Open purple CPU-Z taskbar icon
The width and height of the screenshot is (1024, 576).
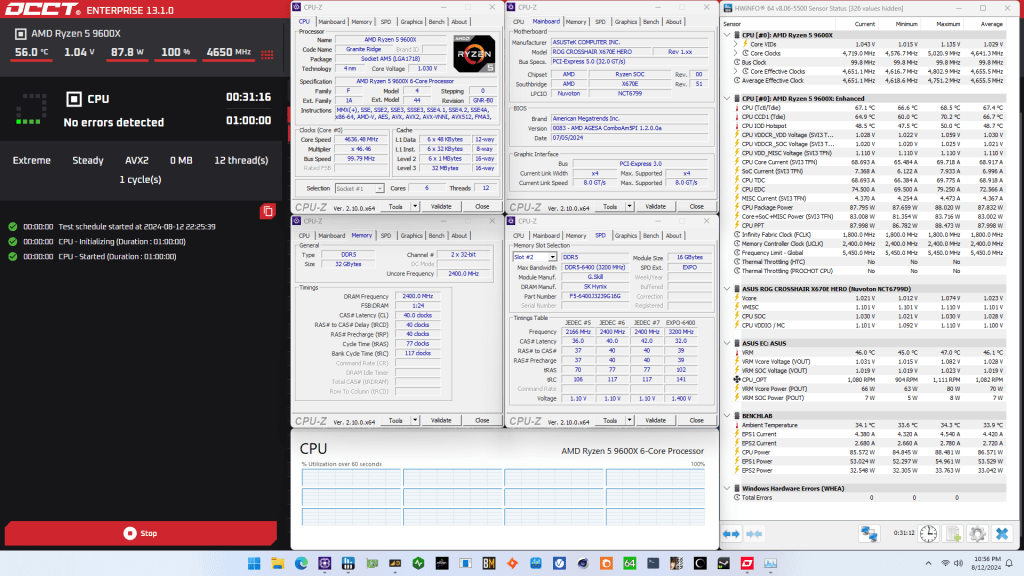(325, 563)
